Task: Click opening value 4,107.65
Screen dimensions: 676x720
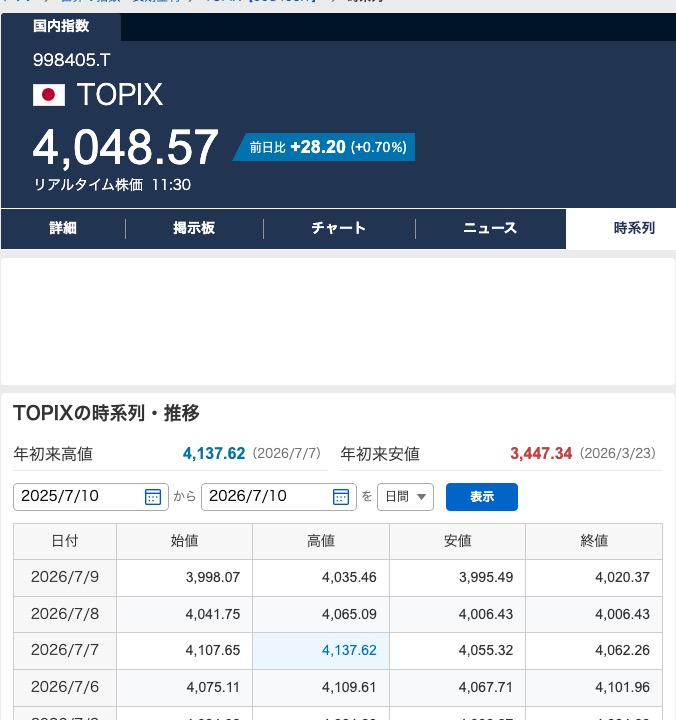Action: 213,651
